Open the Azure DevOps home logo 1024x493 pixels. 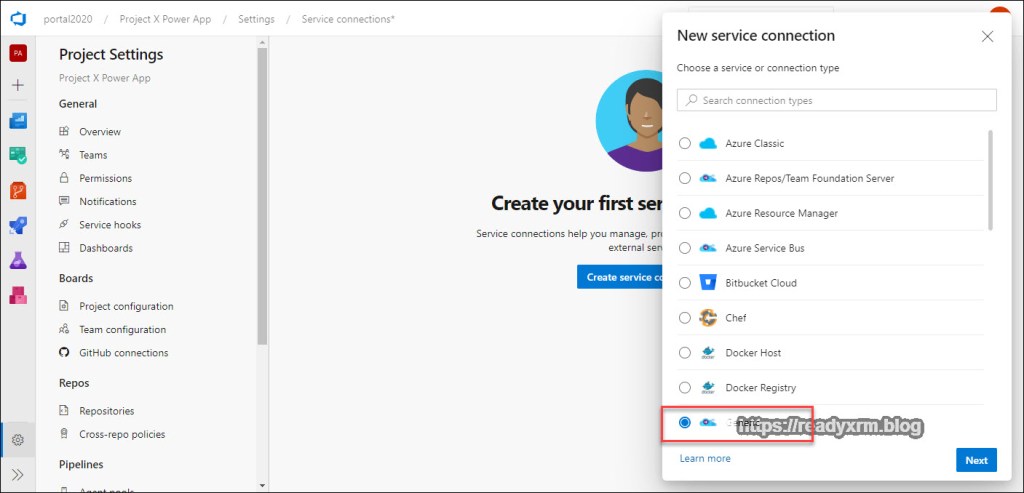(18, 18)
